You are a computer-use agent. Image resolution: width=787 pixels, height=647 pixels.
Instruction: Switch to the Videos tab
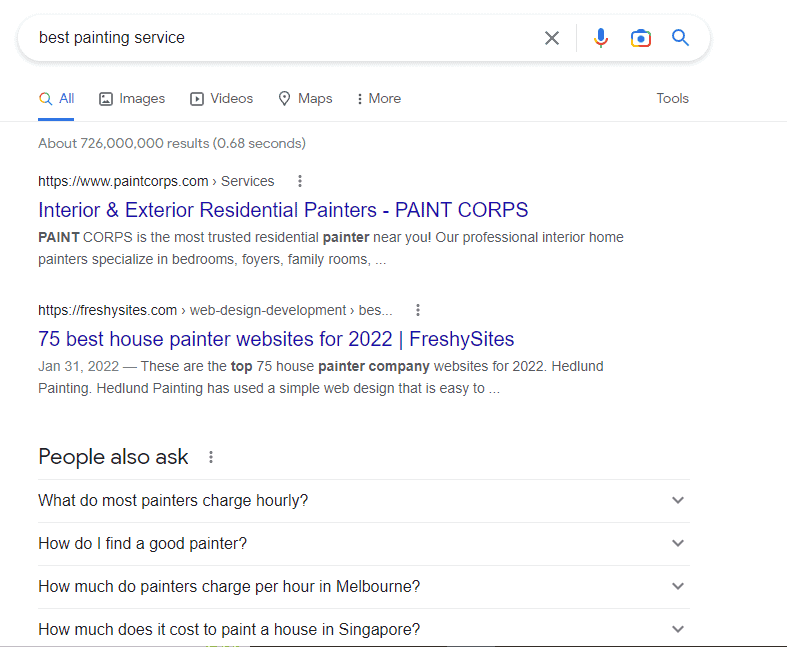221,98
